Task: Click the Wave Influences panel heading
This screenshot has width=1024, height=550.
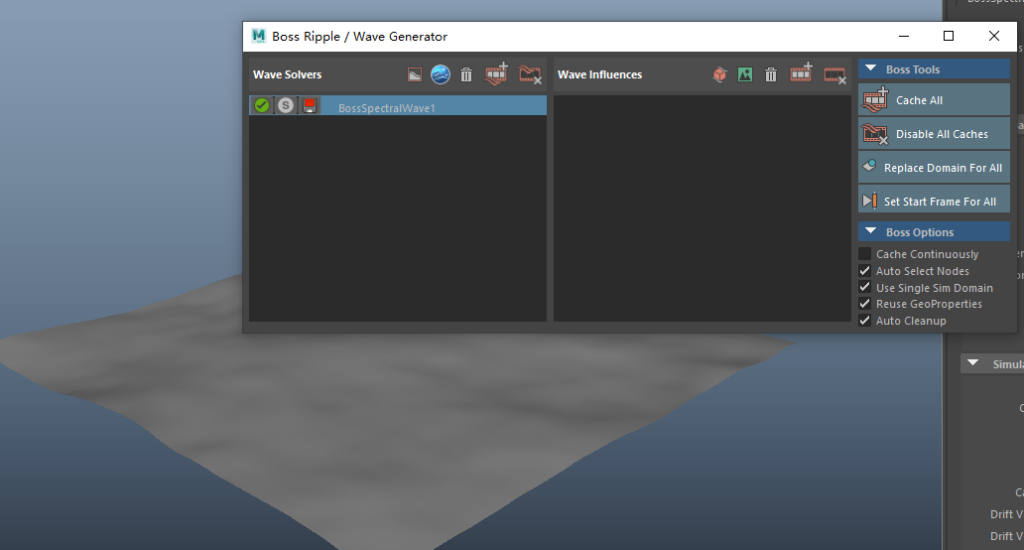Action: [x=600, y=74]
